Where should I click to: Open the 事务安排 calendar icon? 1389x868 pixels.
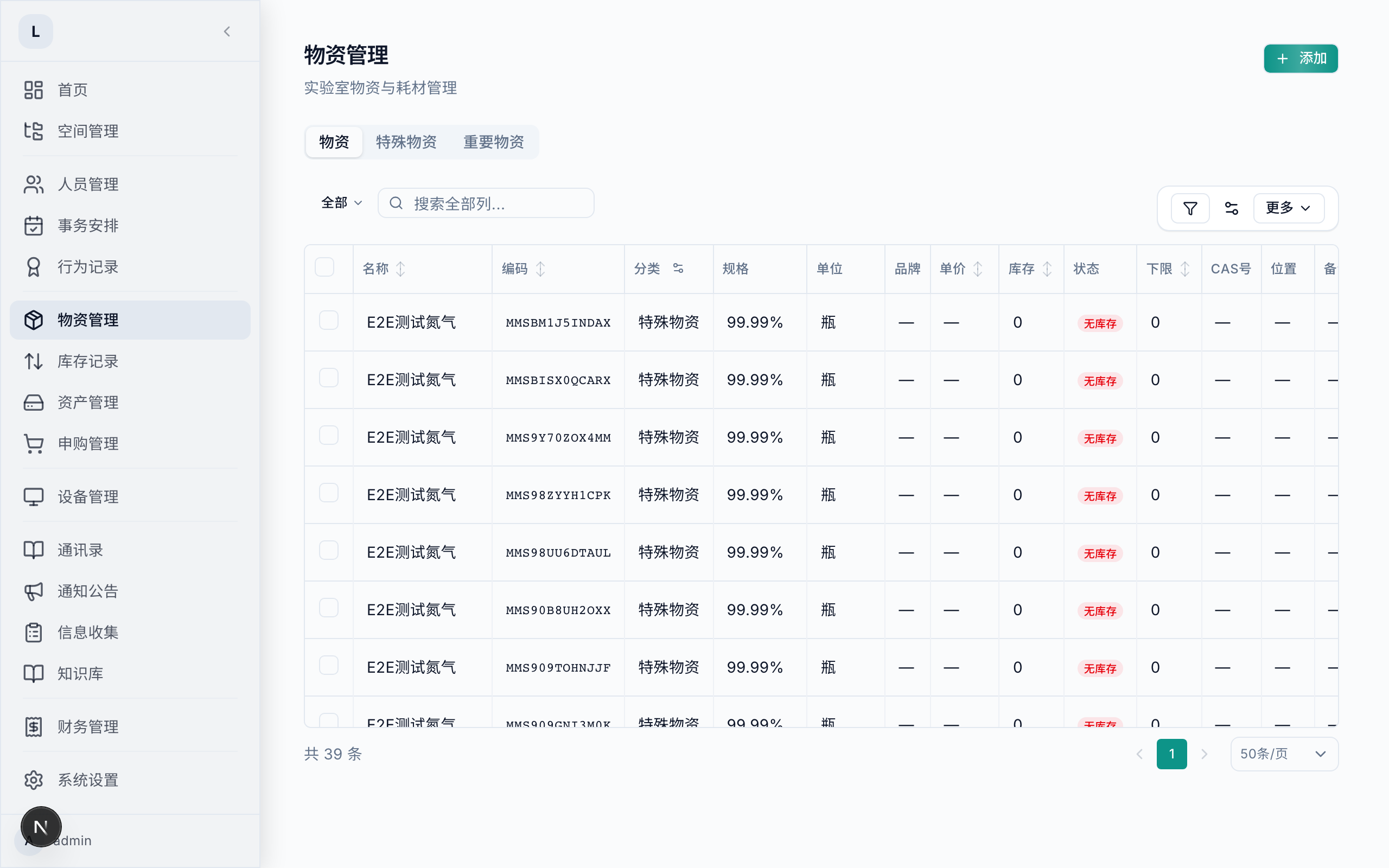[x=33, y=226]
